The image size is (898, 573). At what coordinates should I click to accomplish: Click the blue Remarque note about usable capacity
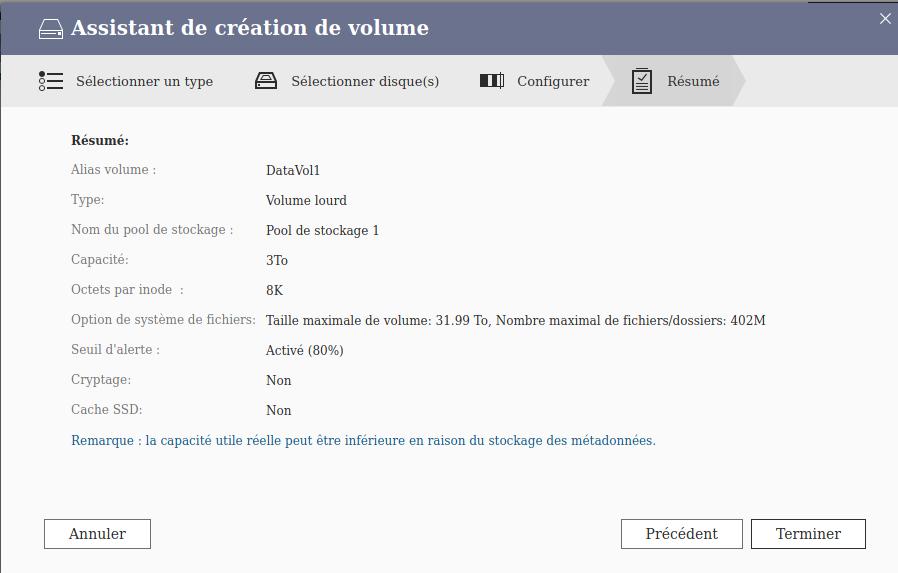pyautogui.click(x=363, y=441)
